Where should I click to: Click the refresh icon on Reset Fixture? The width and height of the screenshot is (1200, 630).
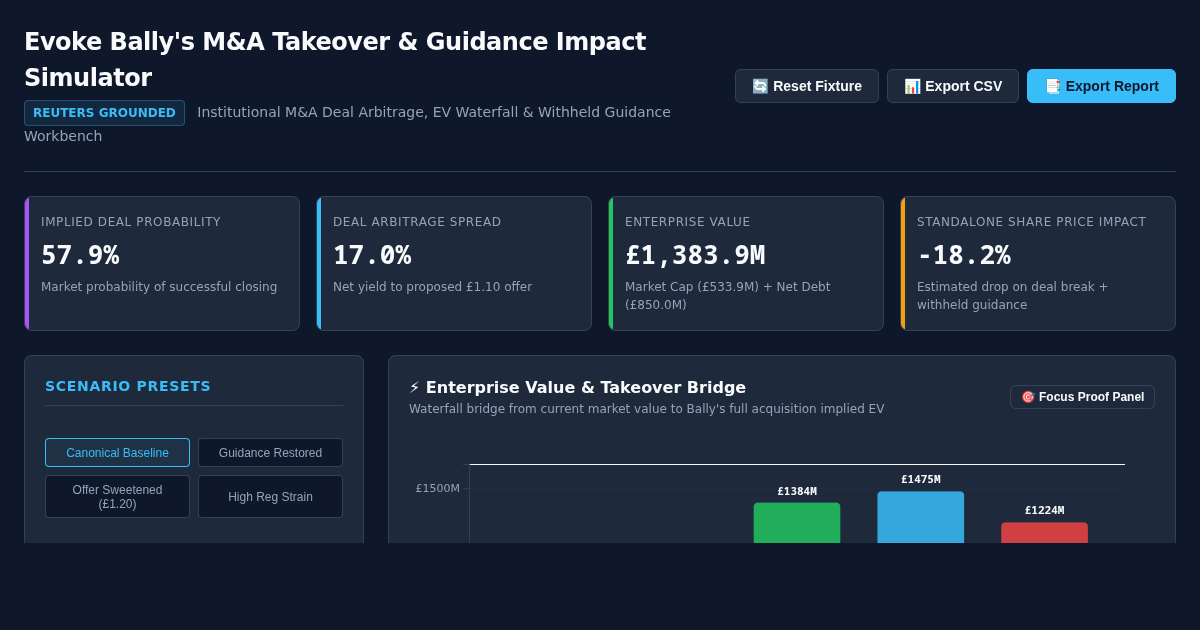(x=760, y=86)
